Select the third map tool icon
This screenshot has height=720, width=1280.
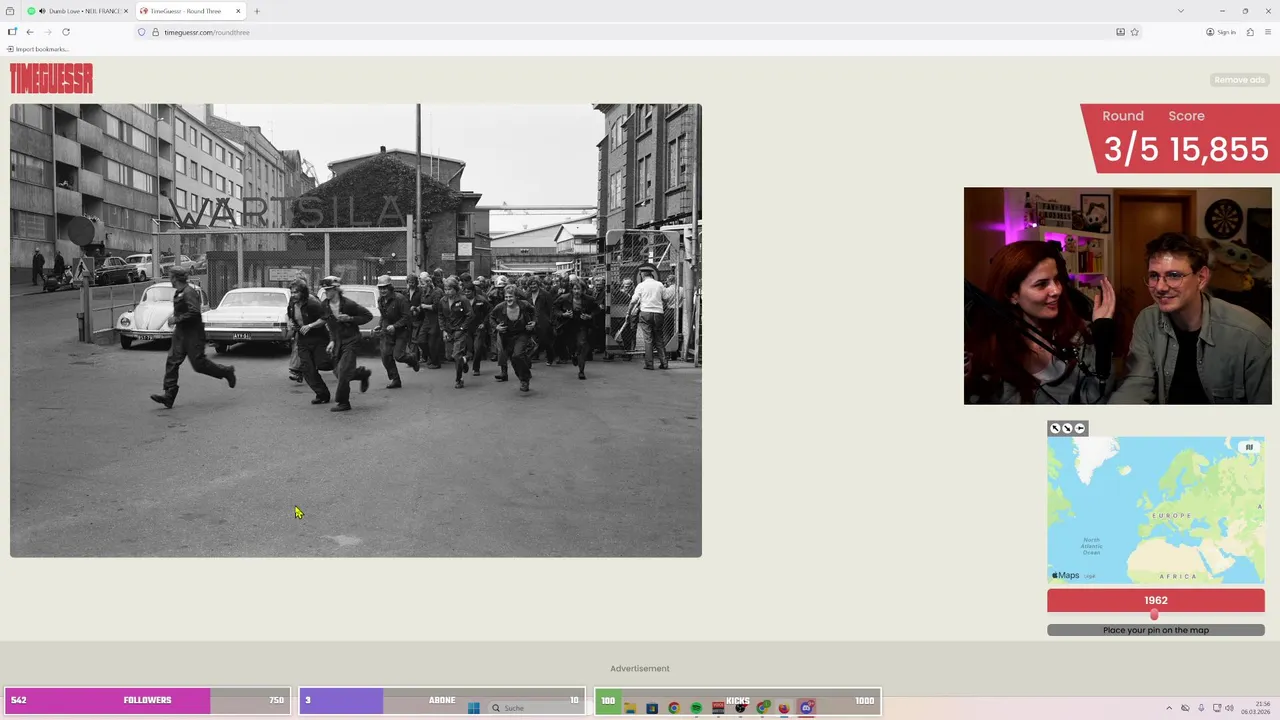pos(1079,428)
